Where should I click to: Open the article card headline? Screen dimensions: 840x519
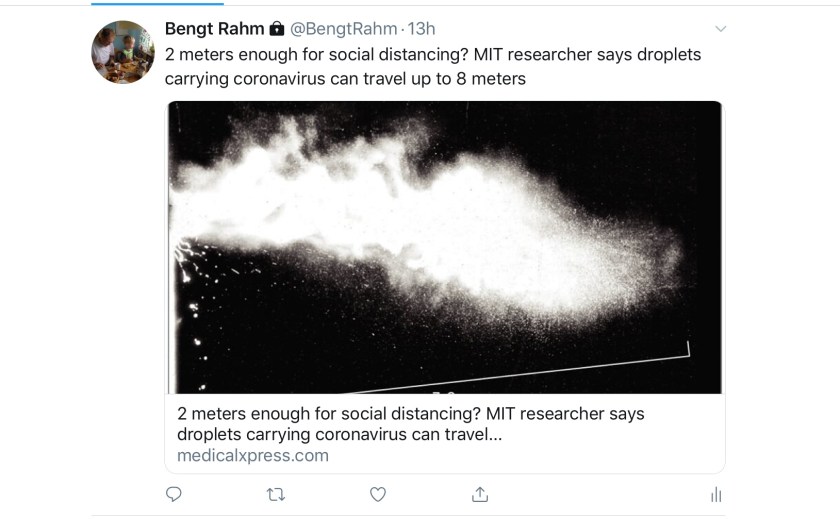pyautogui.click(x=410, y=413)
